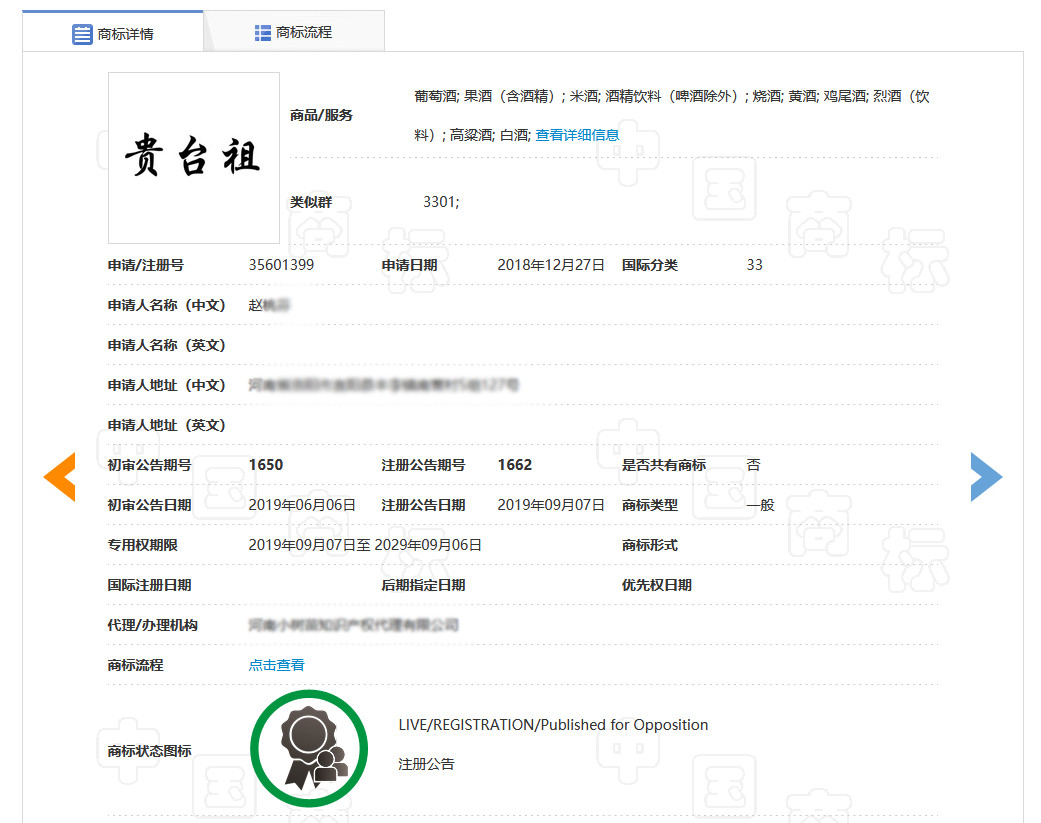This screenshot has height=823, width=1041.
Task: Click the green registration status badge icon
Action: tap(309, 749)
